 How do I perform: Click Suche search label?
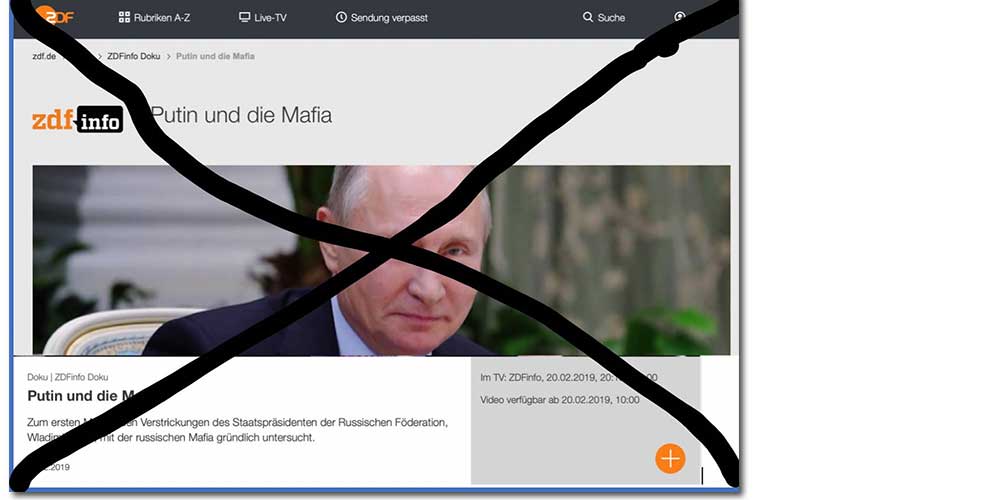[611, 18]
